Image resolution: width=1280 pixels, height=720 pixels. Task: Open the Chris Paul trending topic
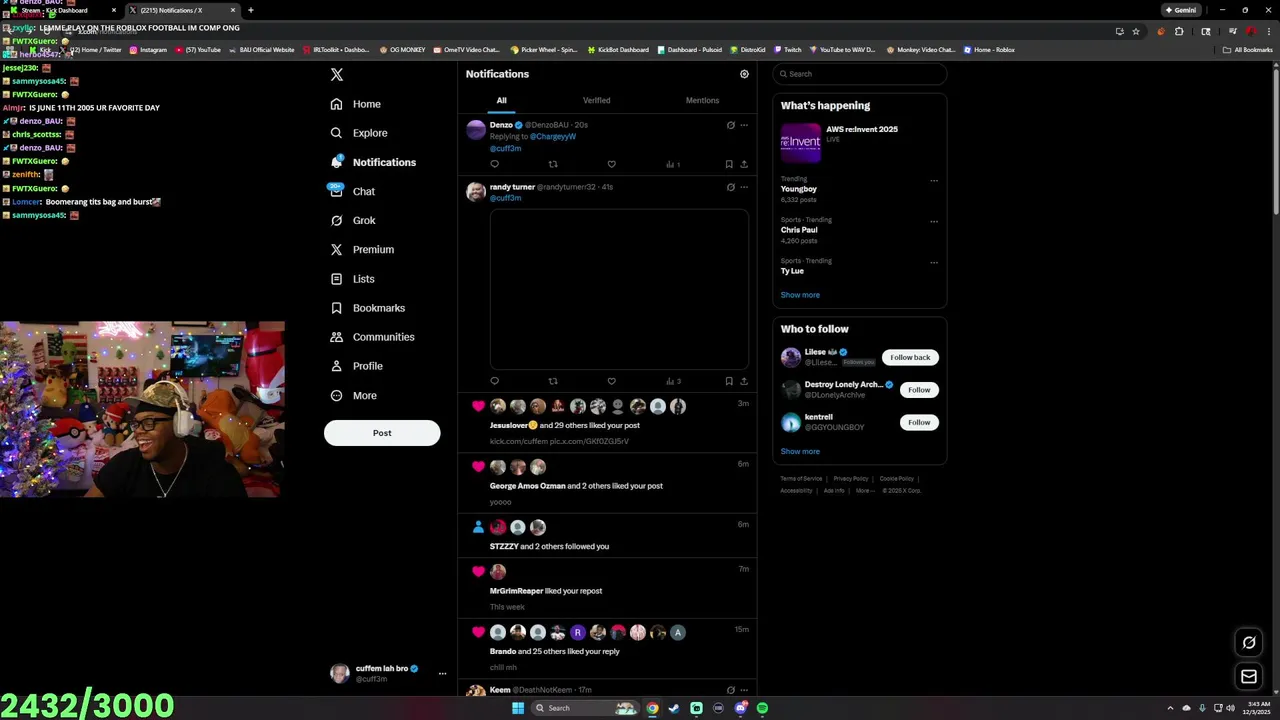pyautogui.click(x=799, y=230)
